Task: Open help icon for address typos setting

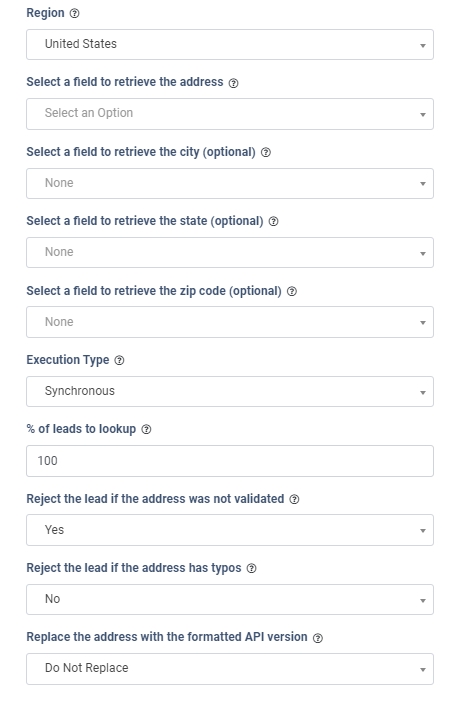Action: [251, 568]
